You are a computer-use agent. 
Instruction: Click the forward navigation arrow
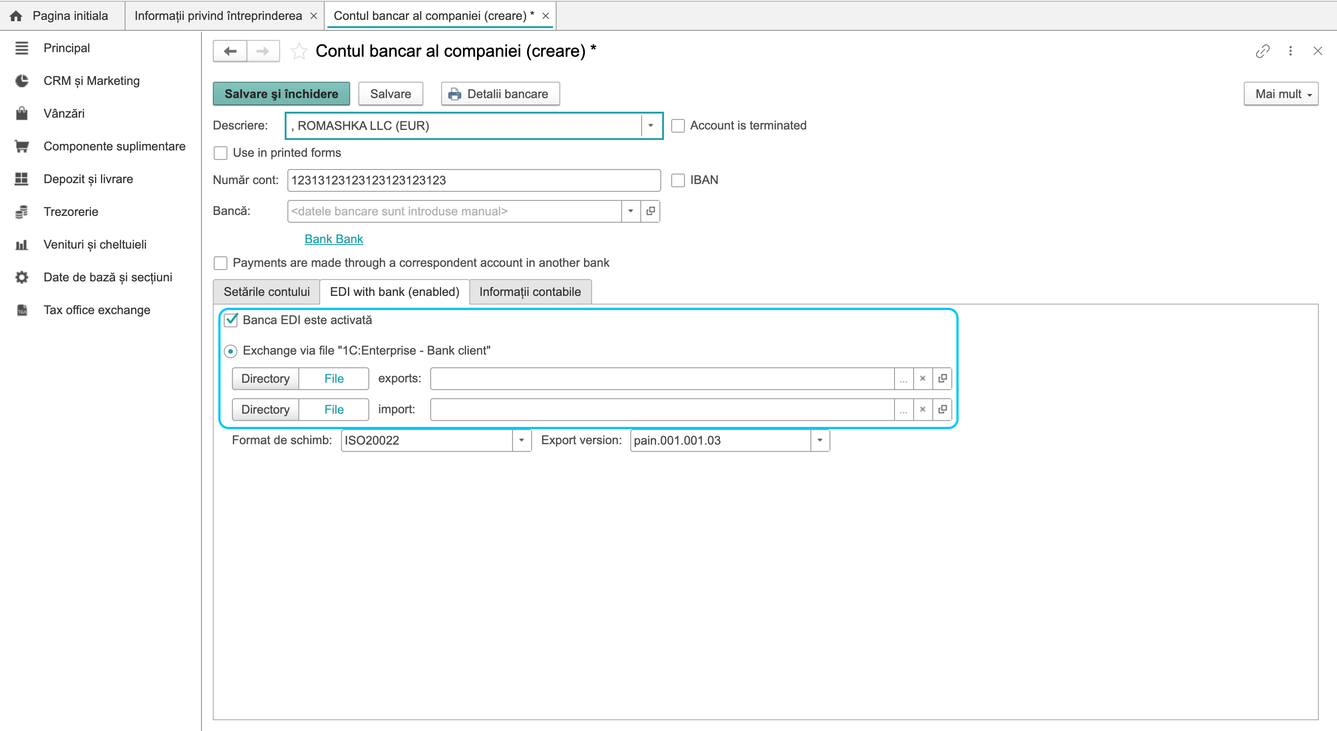(263, 51)
